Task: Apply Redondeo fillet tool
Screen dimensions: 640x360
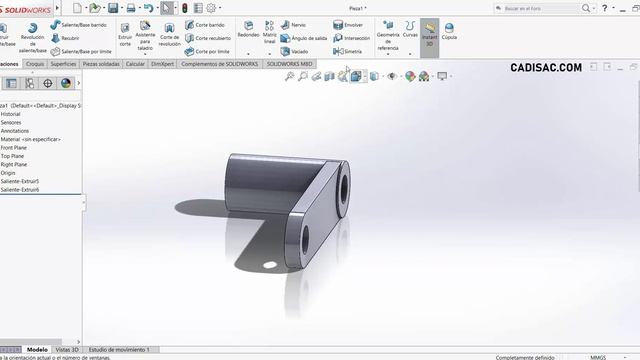Action: click(x=248, y=29)
